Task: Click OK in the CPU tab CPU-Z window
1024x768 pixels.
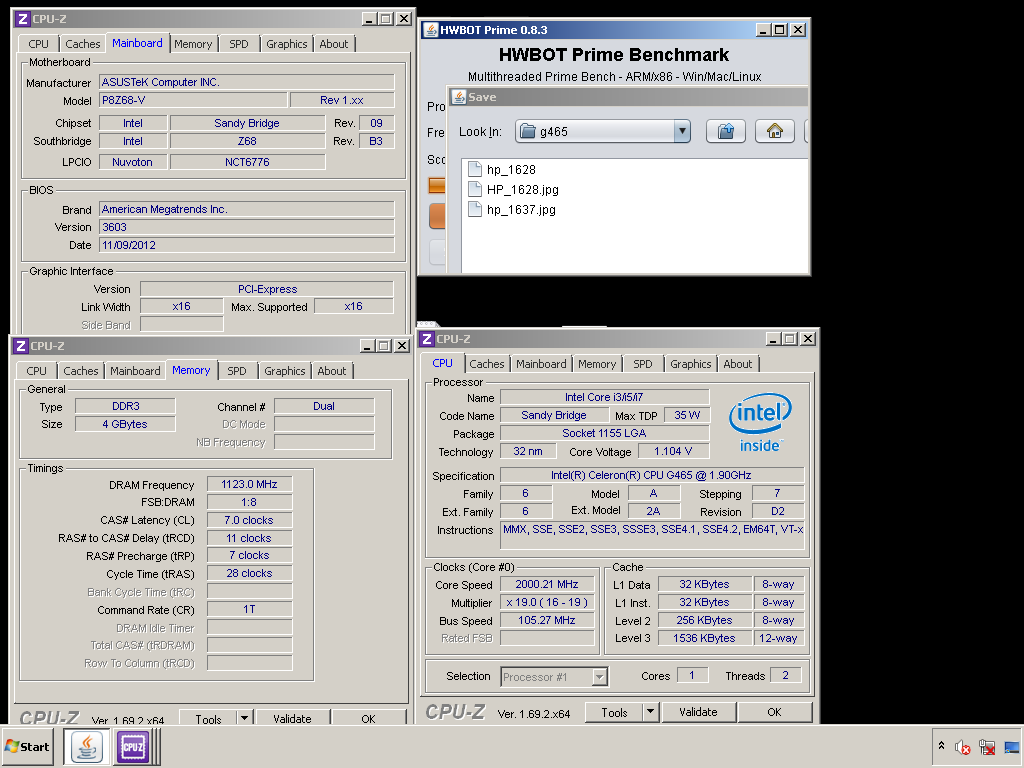Action: [775, 712]
